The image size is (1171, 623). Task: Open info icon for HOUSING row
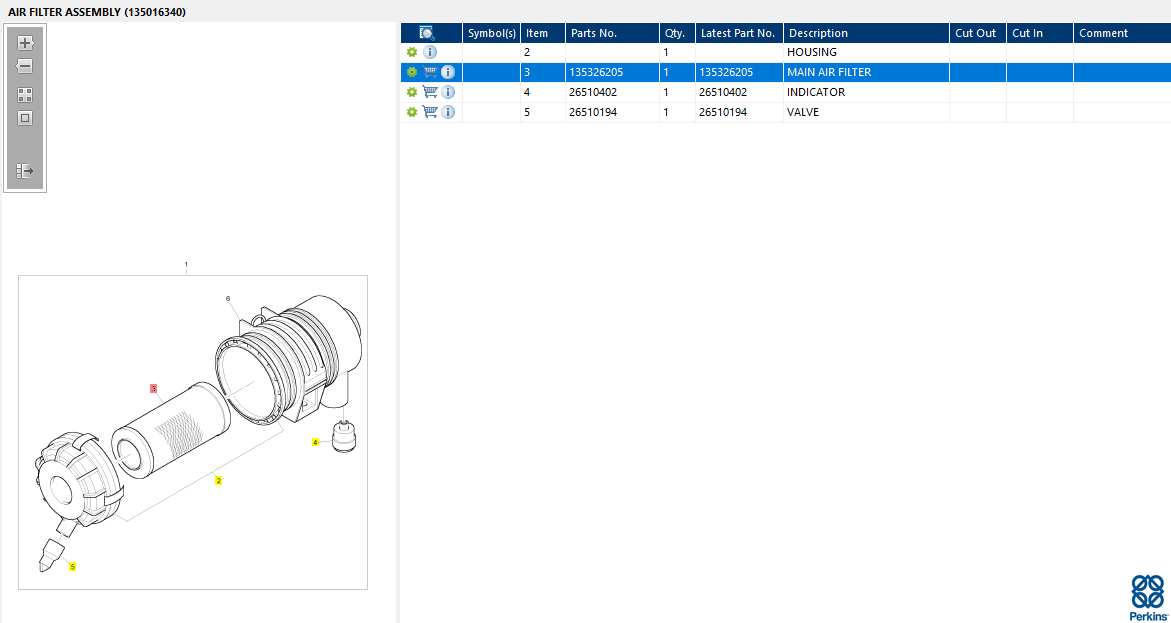(x=430, y=52)
